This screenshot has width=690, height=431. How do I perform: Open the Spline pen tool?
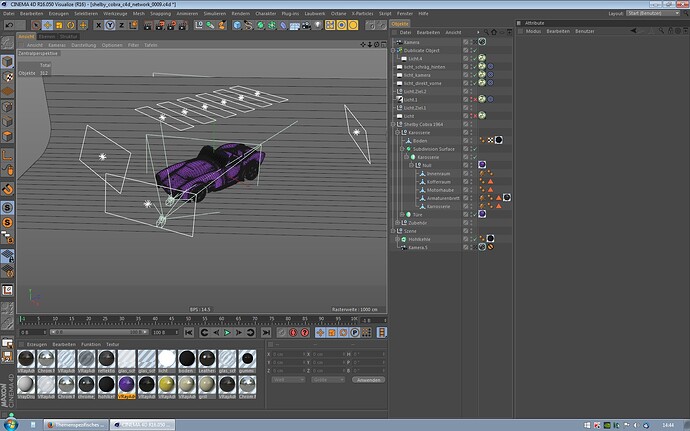249,25
